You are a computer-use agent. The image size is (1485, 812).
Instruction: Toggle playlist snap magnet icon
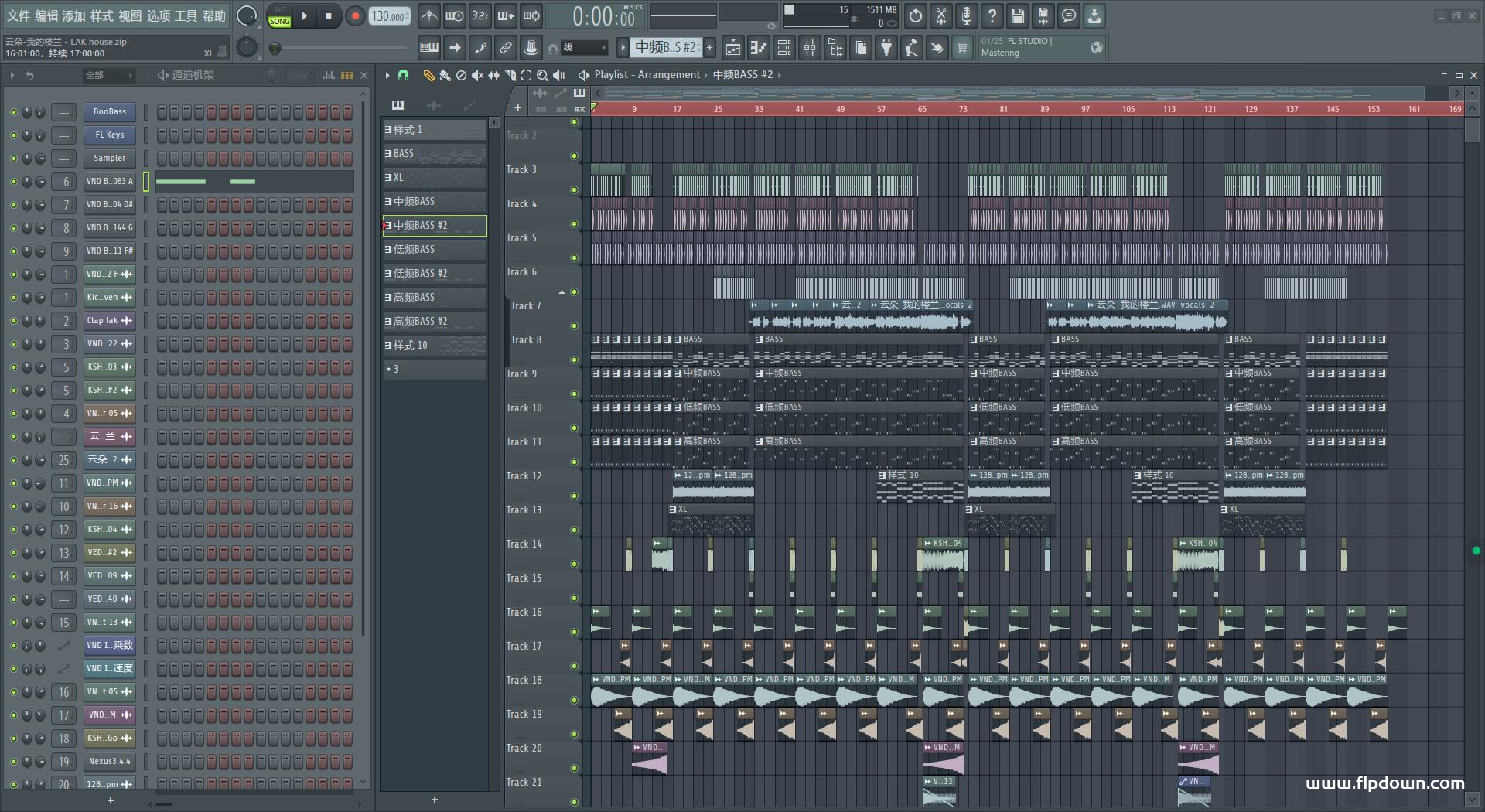(x=403, y=75)
